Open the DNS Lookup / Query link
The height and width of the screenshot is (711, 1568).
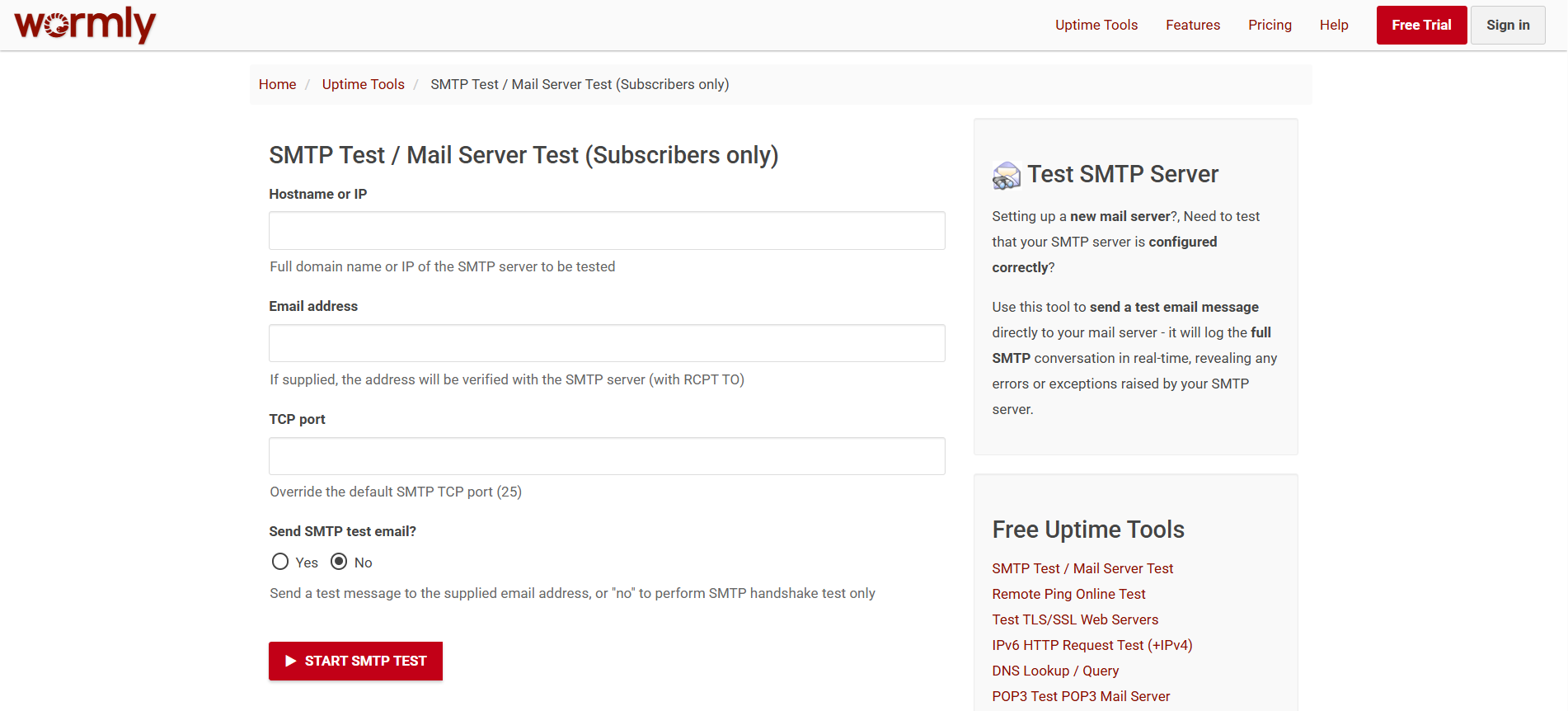pos(1055,671)
